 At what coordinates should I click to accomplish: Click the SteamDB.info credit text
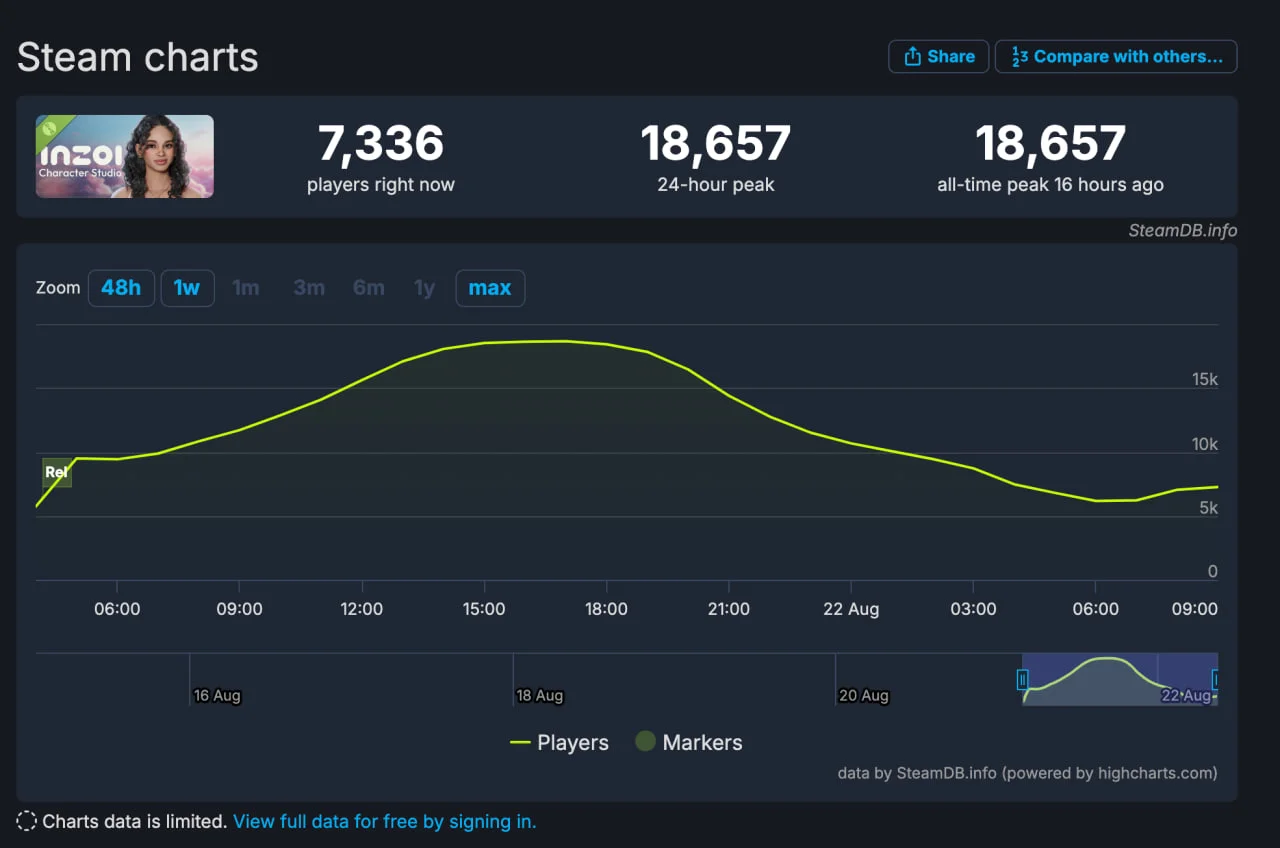(x=1183, y=230)
